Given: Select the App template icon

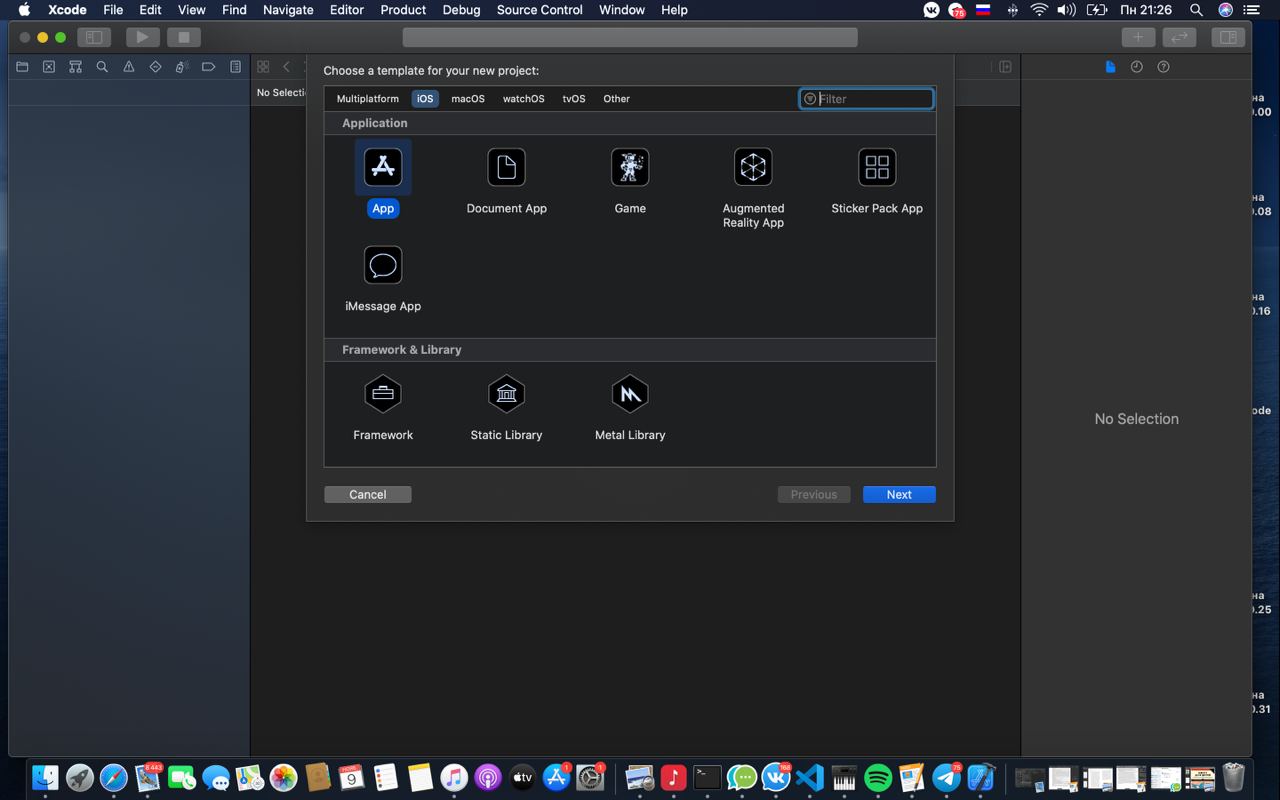Looking at the screenshot, I should (383, 167).
